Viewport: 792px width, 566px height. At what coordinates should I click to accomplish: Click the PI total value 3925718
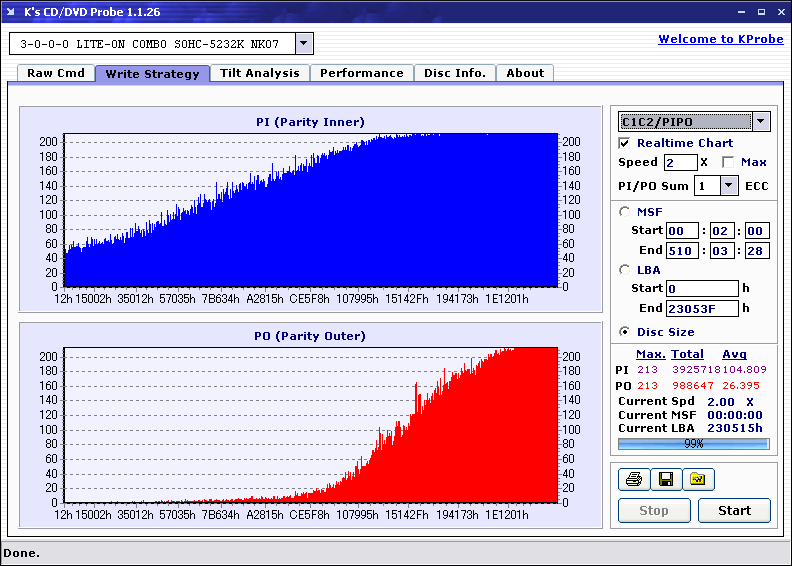[696, 370]
